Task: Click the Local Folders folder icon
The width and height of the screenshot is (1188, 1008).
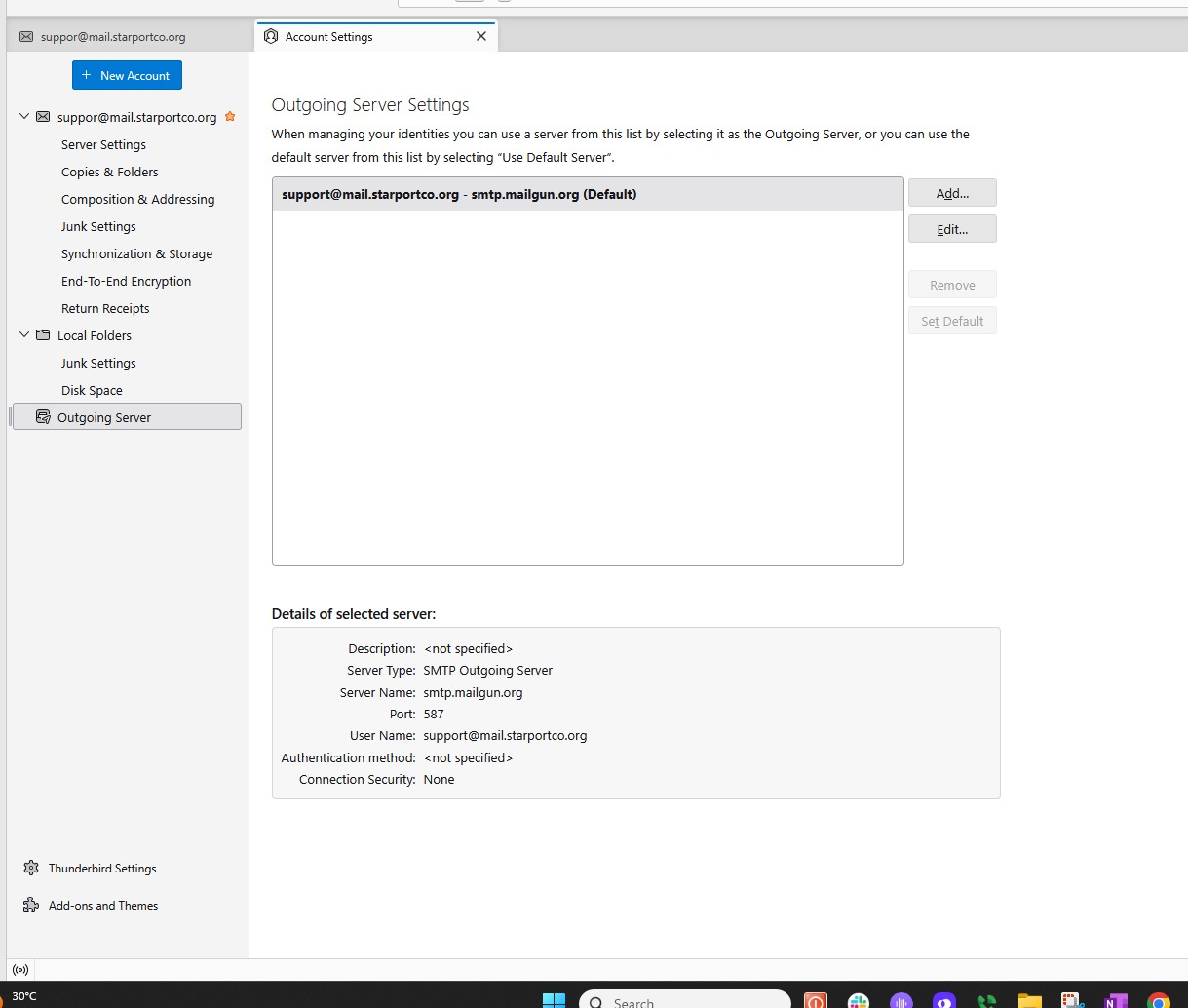Action: (x=43, y=335)
